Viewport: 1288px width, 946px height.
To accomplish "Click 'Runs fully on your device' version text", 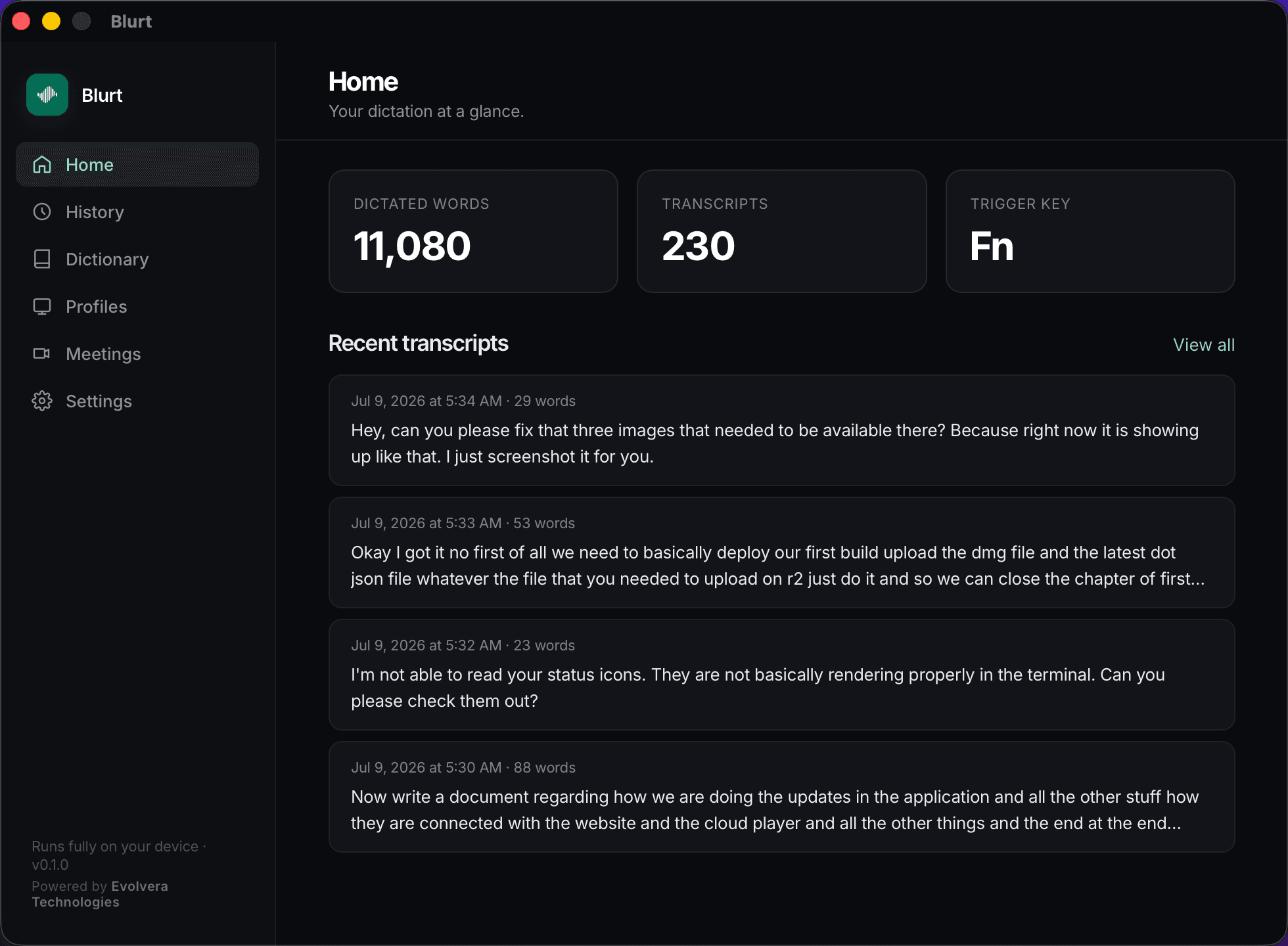I will tap(118, 855).
